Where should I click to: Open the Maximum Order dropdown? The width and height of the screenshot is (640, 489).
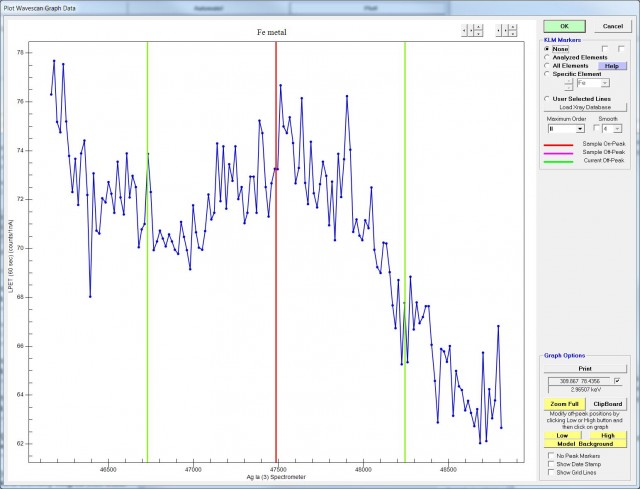coord(580,128)
